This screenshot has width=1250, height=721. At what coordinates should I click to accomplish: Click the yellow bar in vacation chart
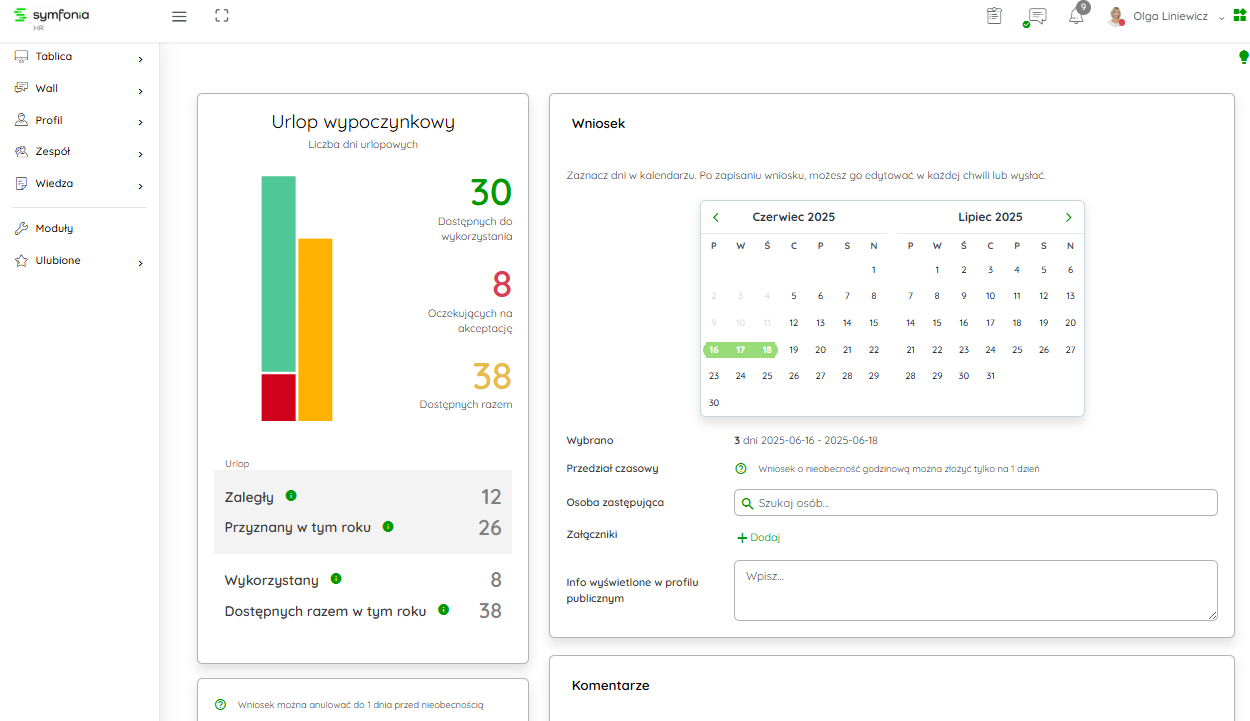pyautogui.click(x=315, y=330)
